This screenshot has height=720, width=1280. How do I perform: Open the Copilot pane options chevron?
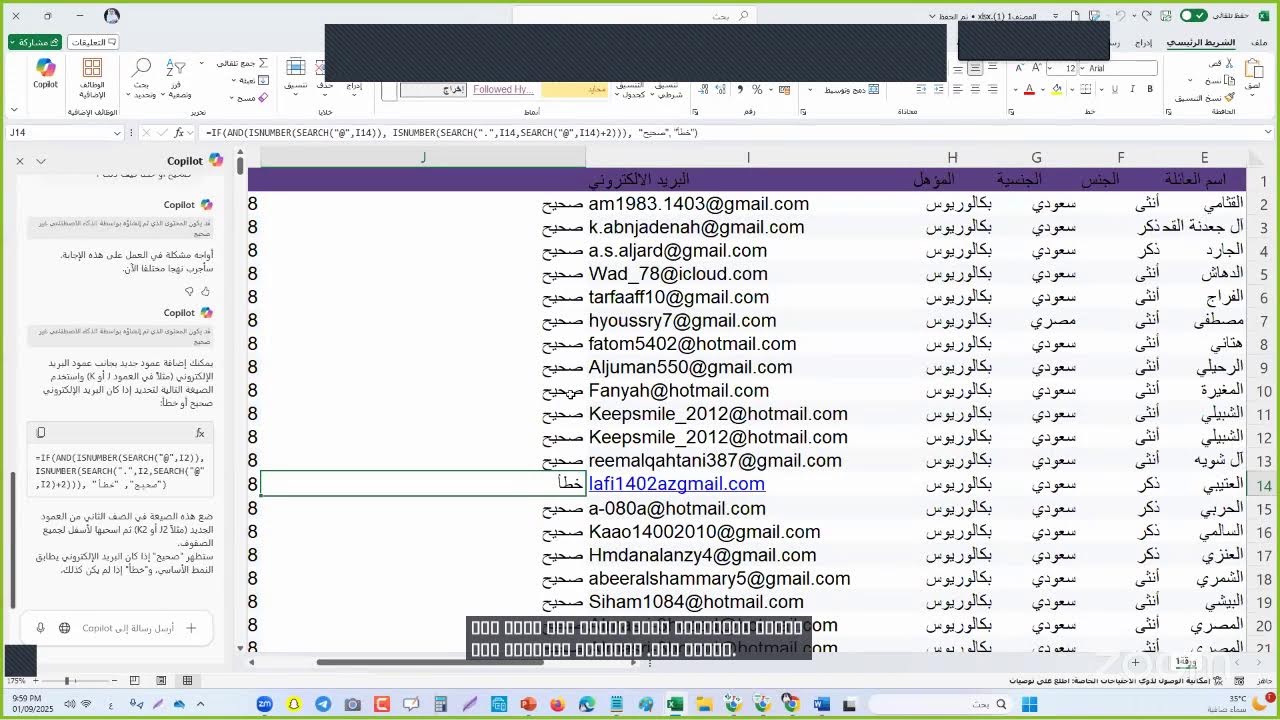[x=41, y=161]
